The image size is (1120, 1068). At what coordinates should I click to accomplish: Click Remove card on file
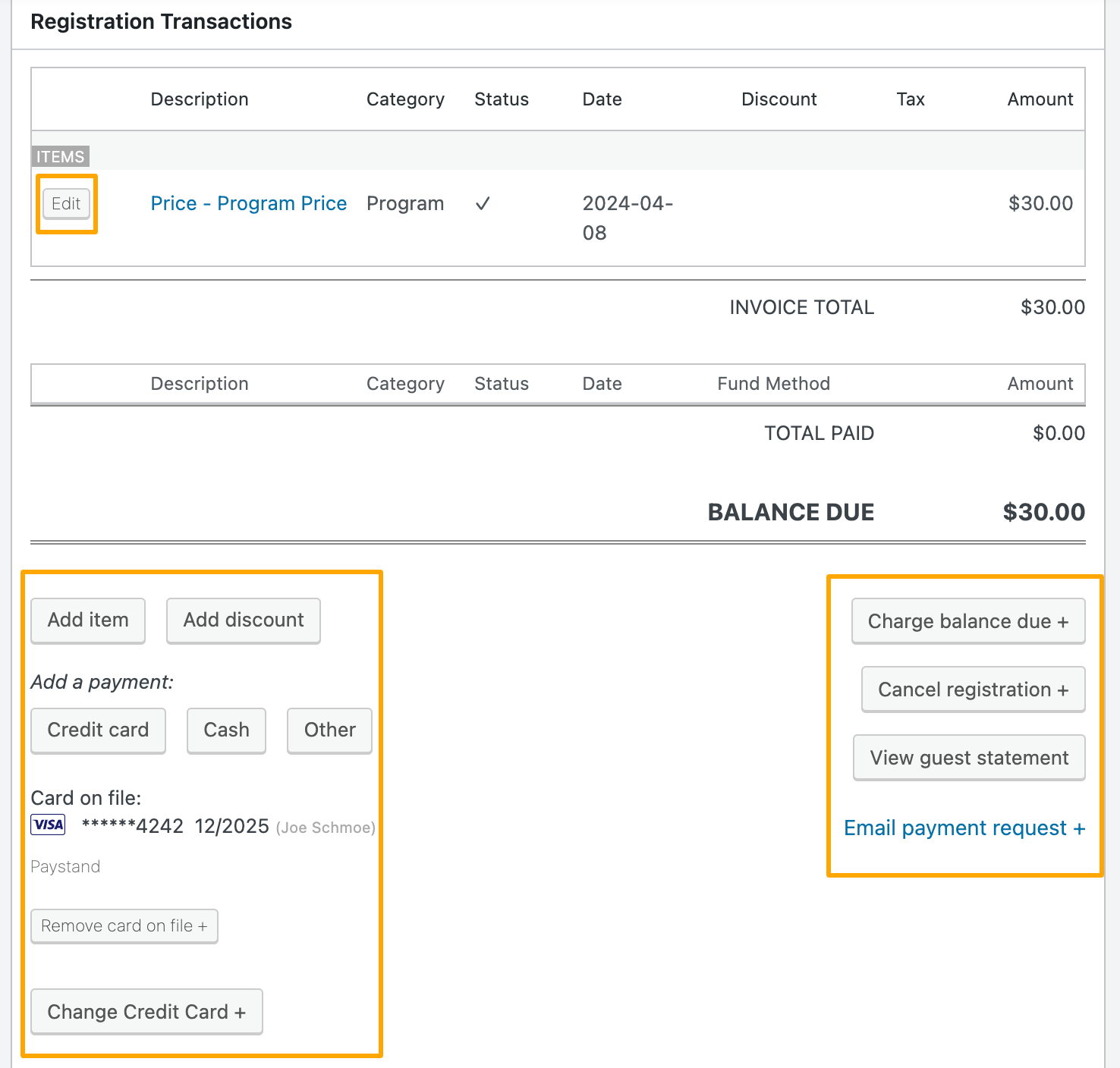click(x=124, y=925)
